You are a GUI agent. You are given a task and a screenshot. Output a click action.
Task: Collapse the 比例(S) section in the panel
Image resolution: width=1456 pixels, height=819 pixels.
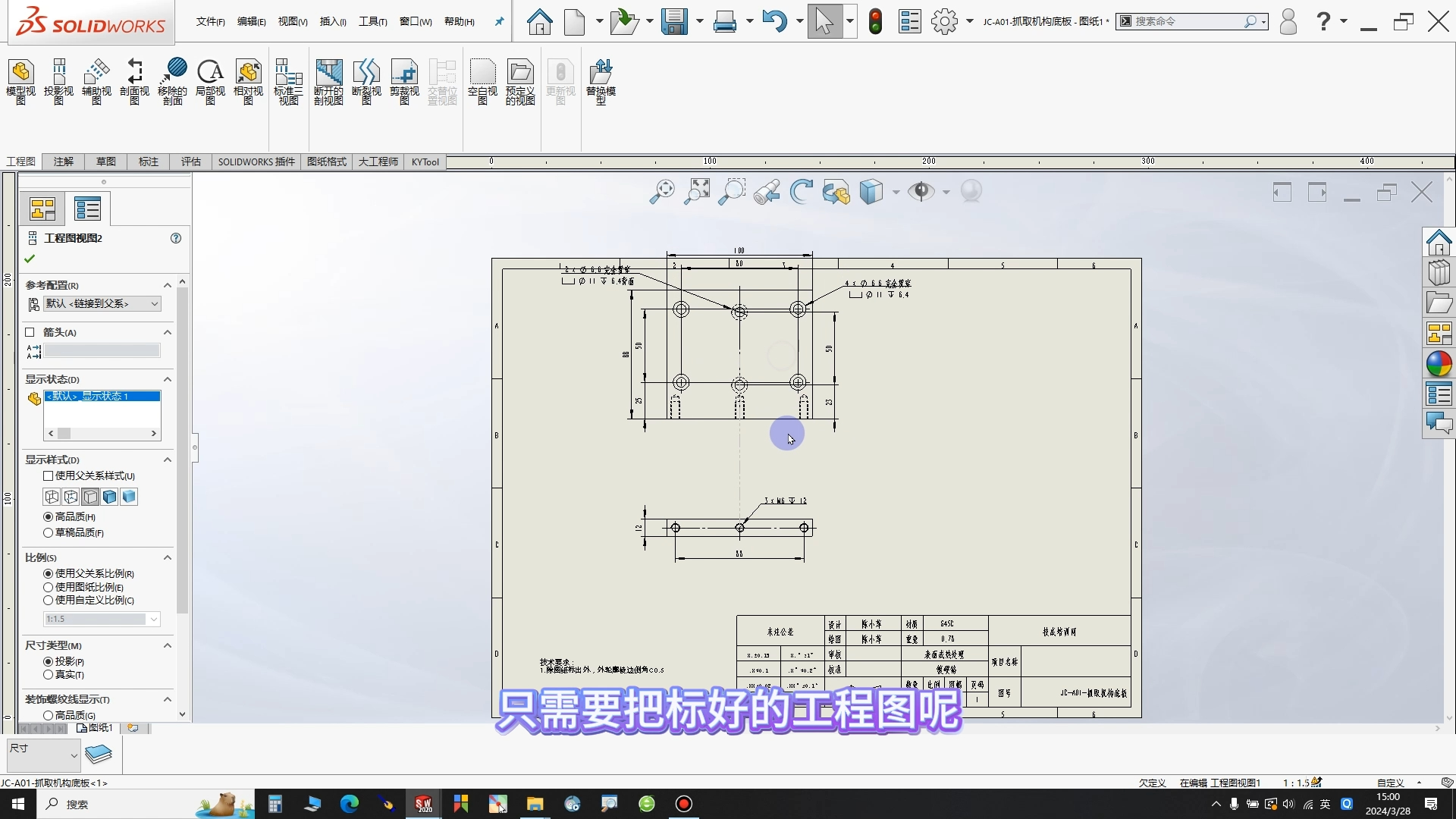pyautogui.click(x=167, y=557)
